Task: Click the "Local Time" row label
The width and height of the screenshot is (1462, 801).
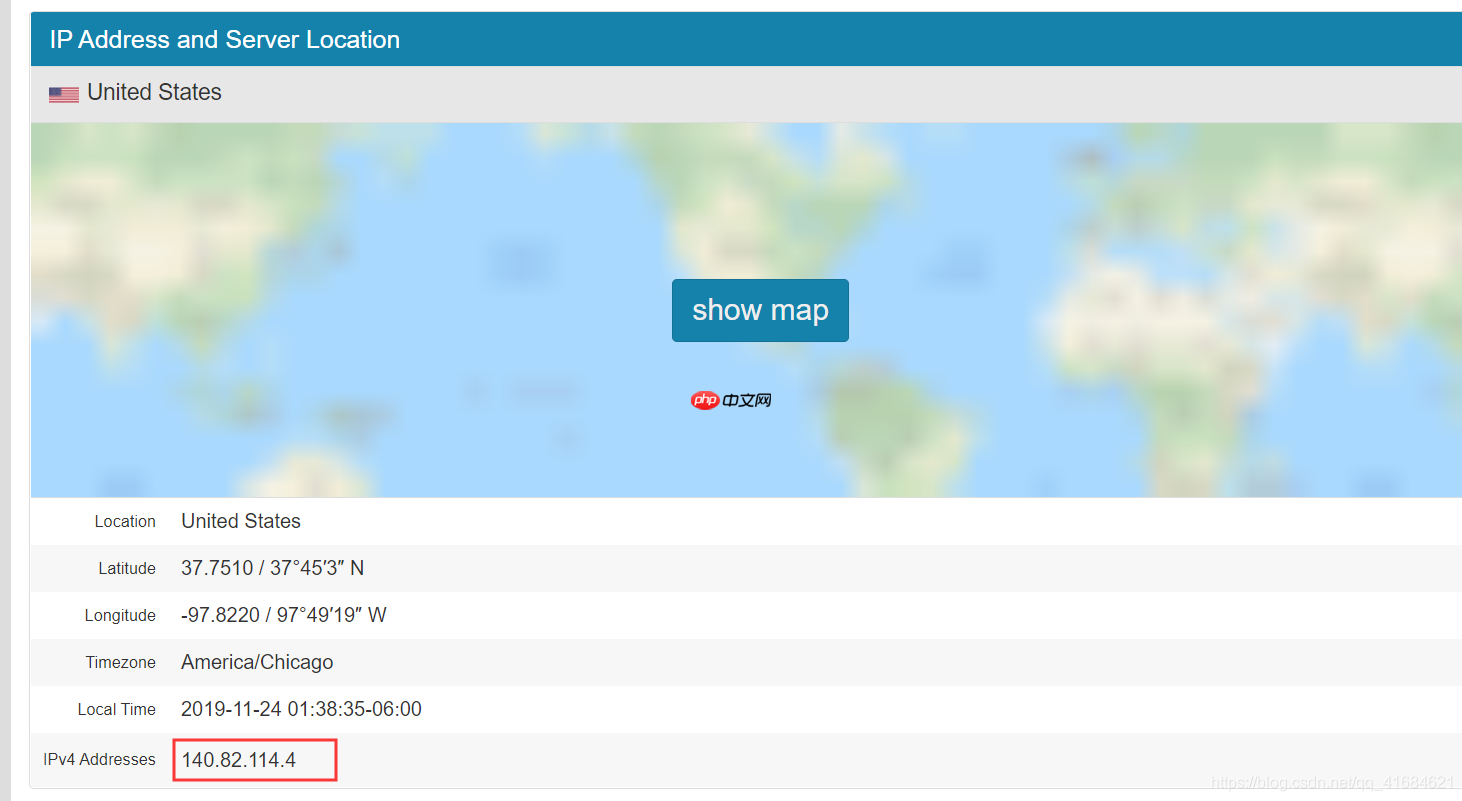Action: tap(117, 709)
